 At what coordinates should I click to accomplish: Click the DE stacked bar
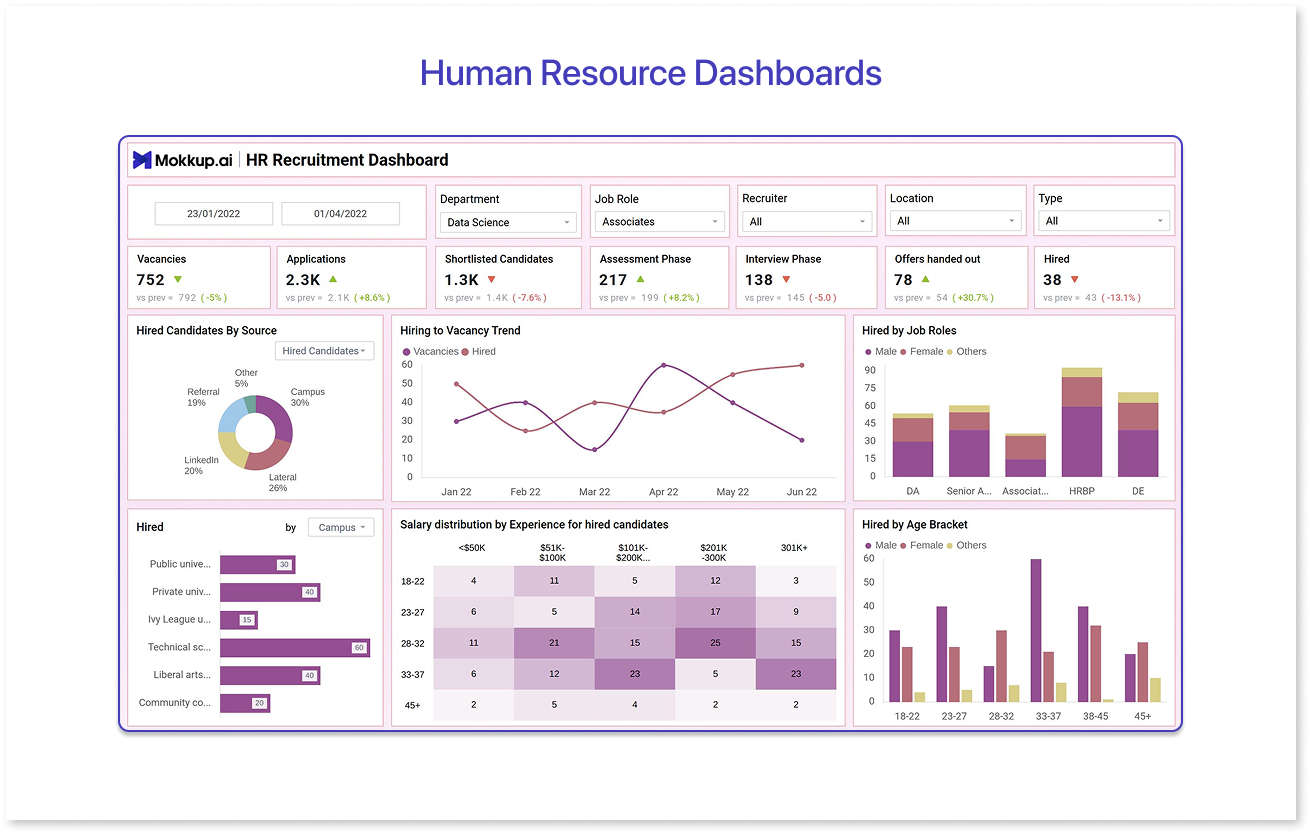click(1138, 434)
